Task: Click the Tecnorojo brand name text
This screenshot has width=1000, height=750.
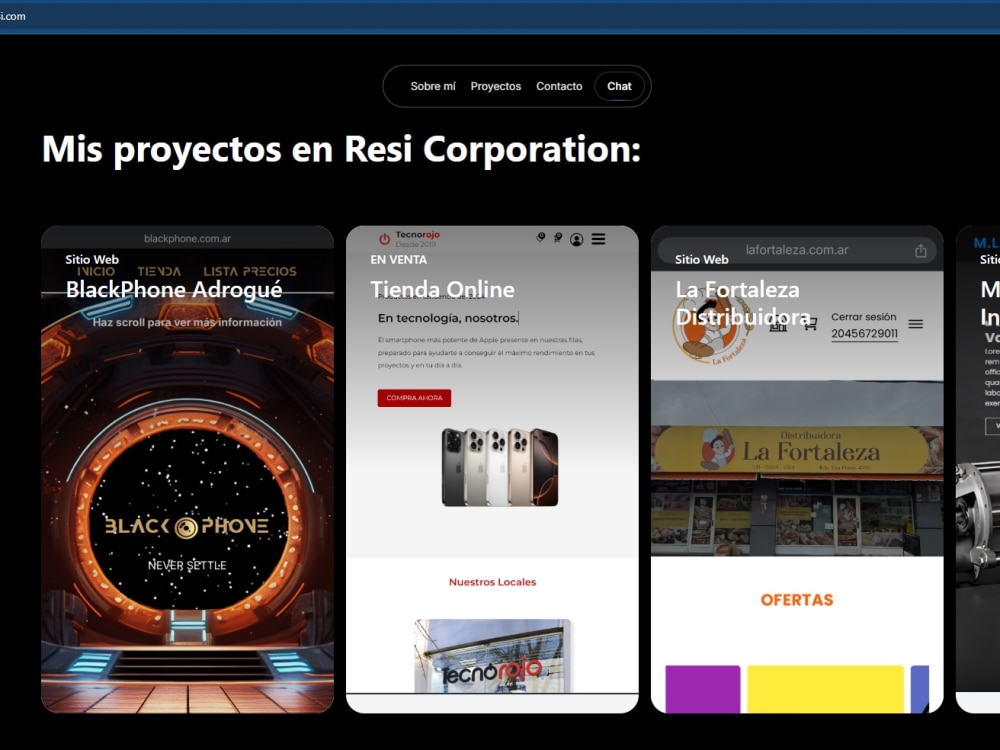Action: click(418, 235)
